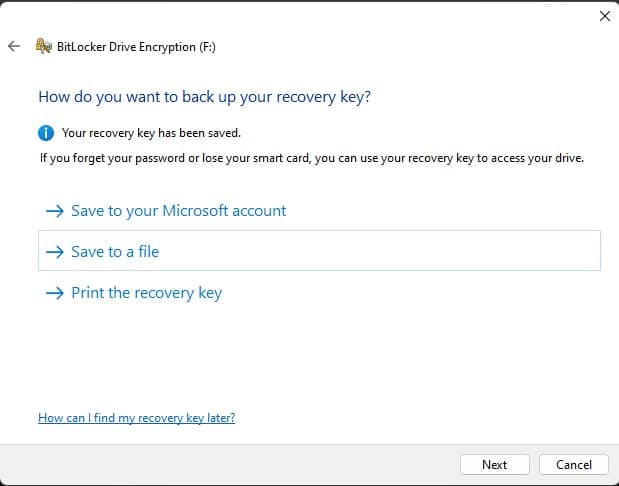Proceed with the Next button

(x=495, y=465)
